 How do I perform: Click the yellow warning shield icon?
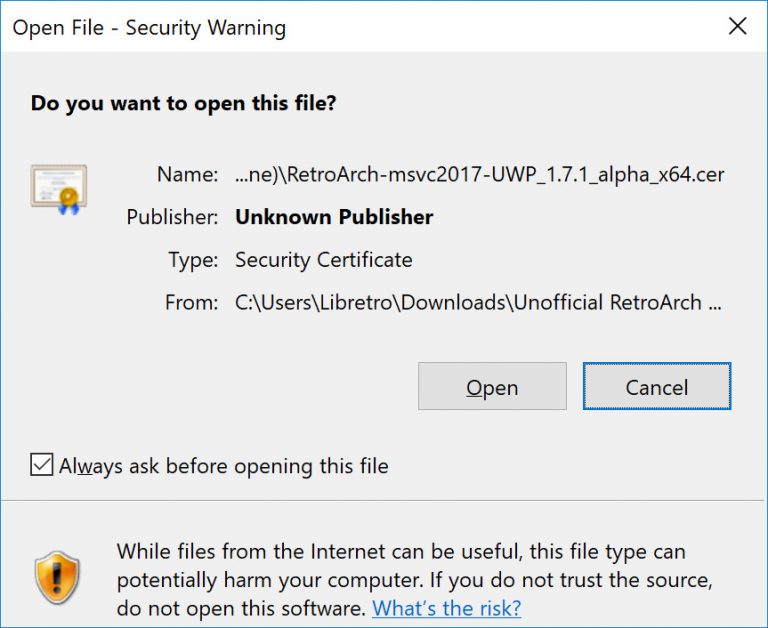(x=56, y=577)
